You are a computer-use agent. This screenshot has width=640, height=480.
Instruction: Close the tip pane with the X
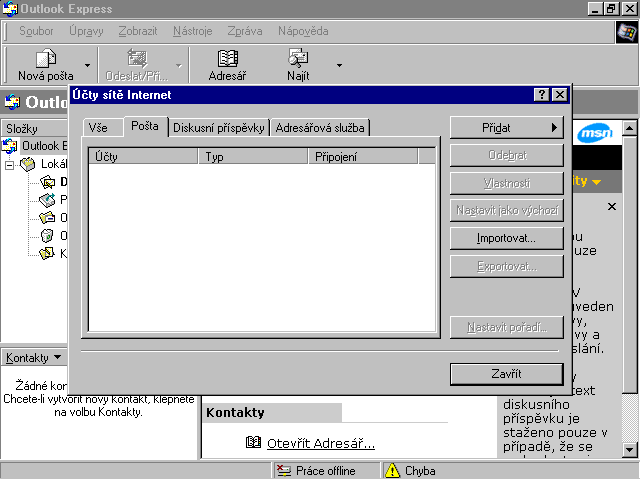pos(611,207)
